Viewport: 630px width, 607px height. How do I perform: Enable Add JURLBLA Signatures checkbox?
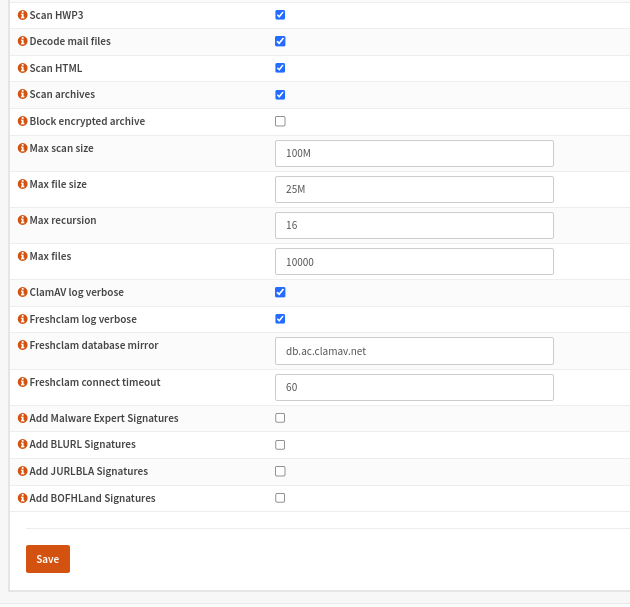[280, 471]
